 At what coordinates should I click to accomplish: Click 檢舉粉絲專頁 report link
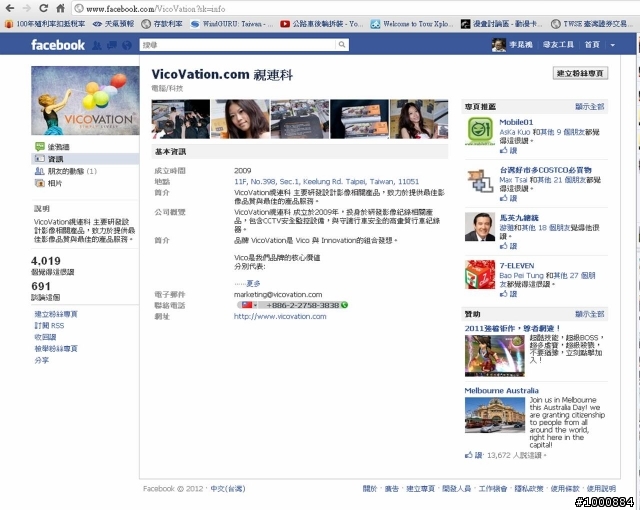pos(56,348)
